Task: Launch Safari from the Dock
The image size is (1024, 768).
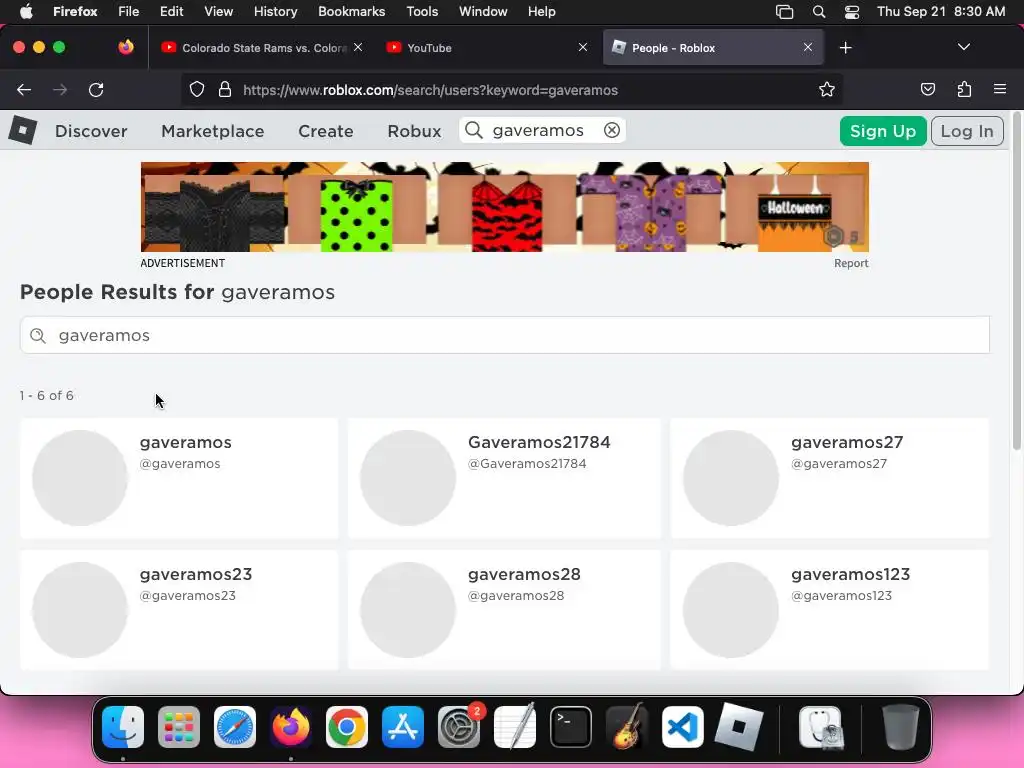Action: click(234, 727)
